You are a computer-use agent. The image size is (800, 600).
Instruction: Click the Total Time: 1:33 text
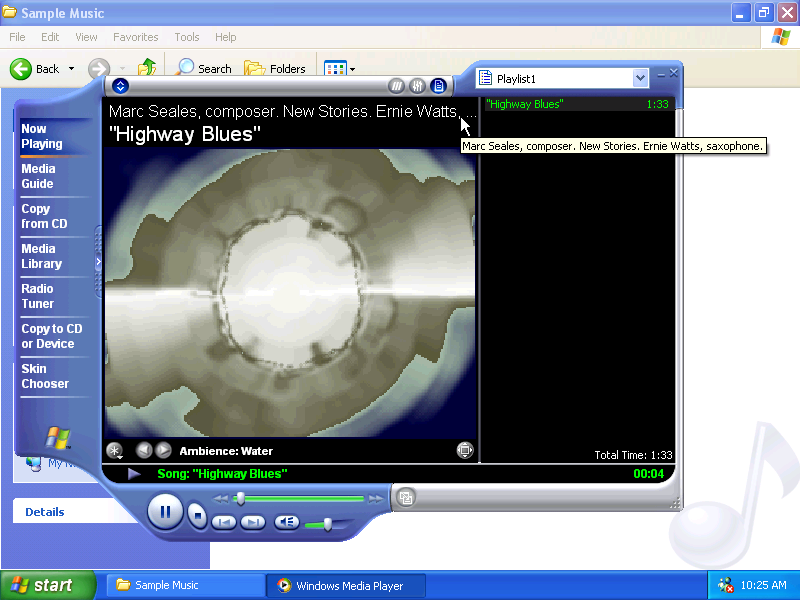tap(633, 455)
